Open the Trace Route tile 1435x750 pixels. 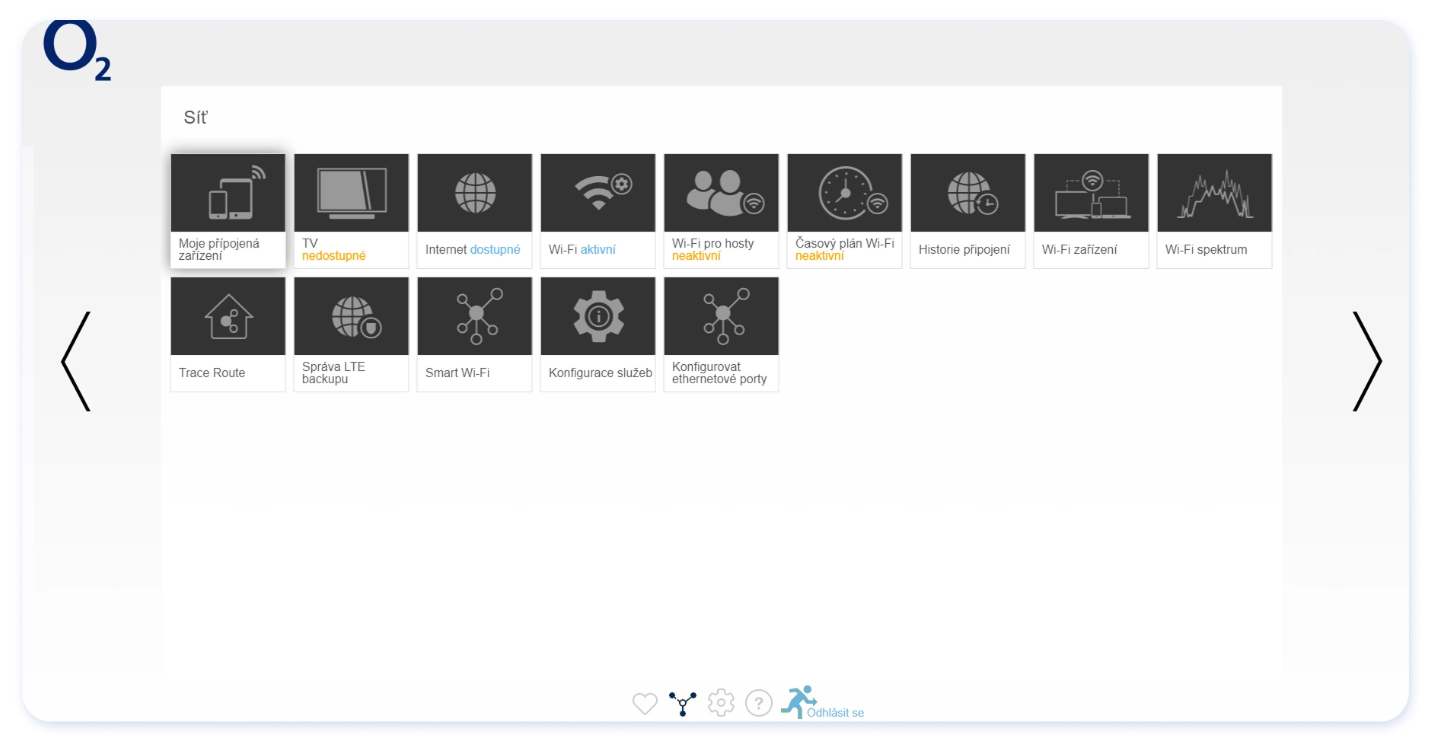point(228,333)
